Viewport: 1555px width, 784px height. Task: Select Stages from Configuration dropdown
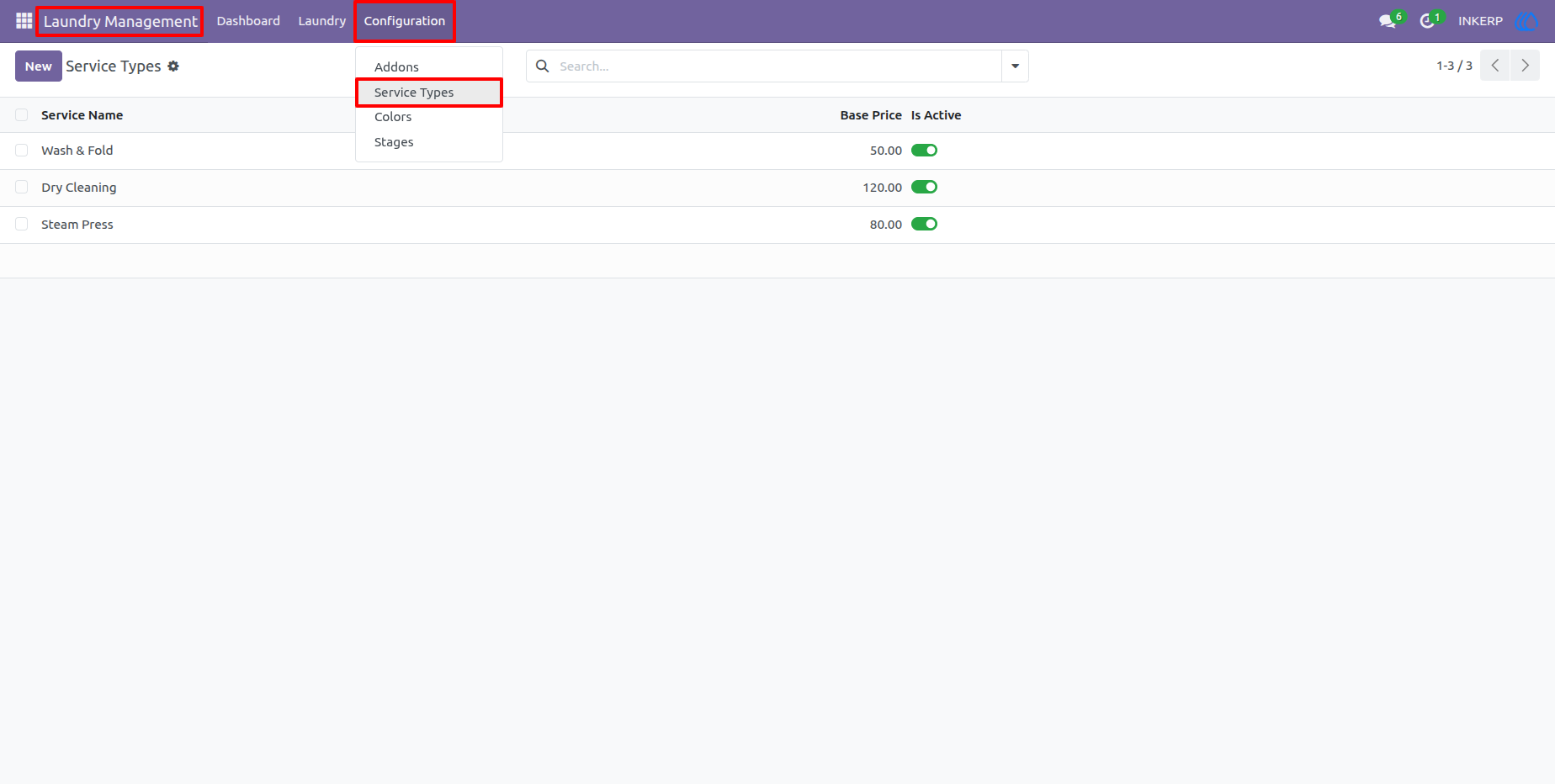(429, 142)
